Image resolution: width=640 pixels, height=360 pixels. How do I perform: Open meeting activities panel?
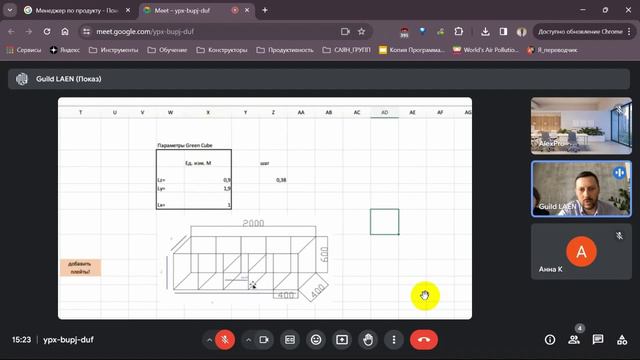coord(622,340)
